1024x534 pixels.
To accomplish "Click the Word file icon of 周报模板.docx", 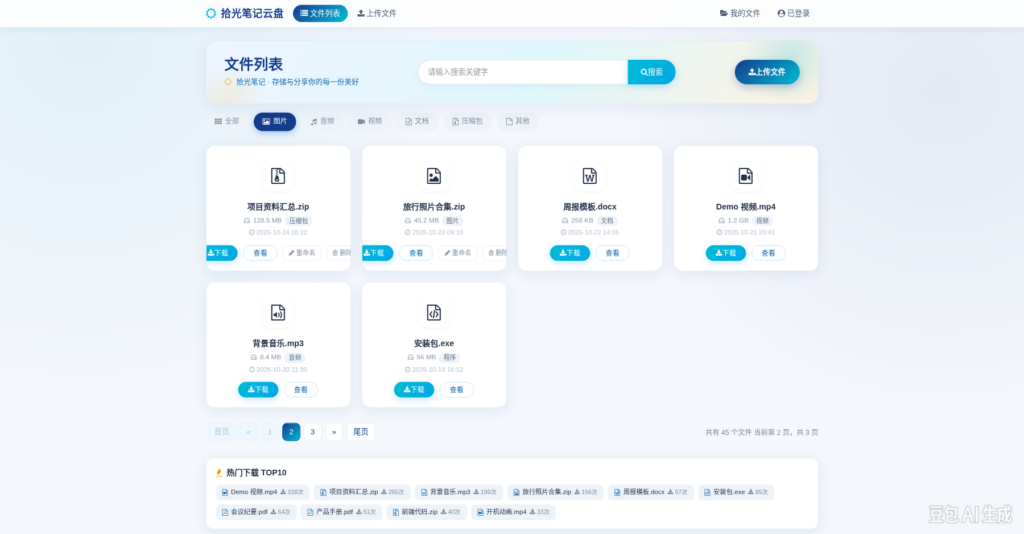I will click(x=590, y=176).
